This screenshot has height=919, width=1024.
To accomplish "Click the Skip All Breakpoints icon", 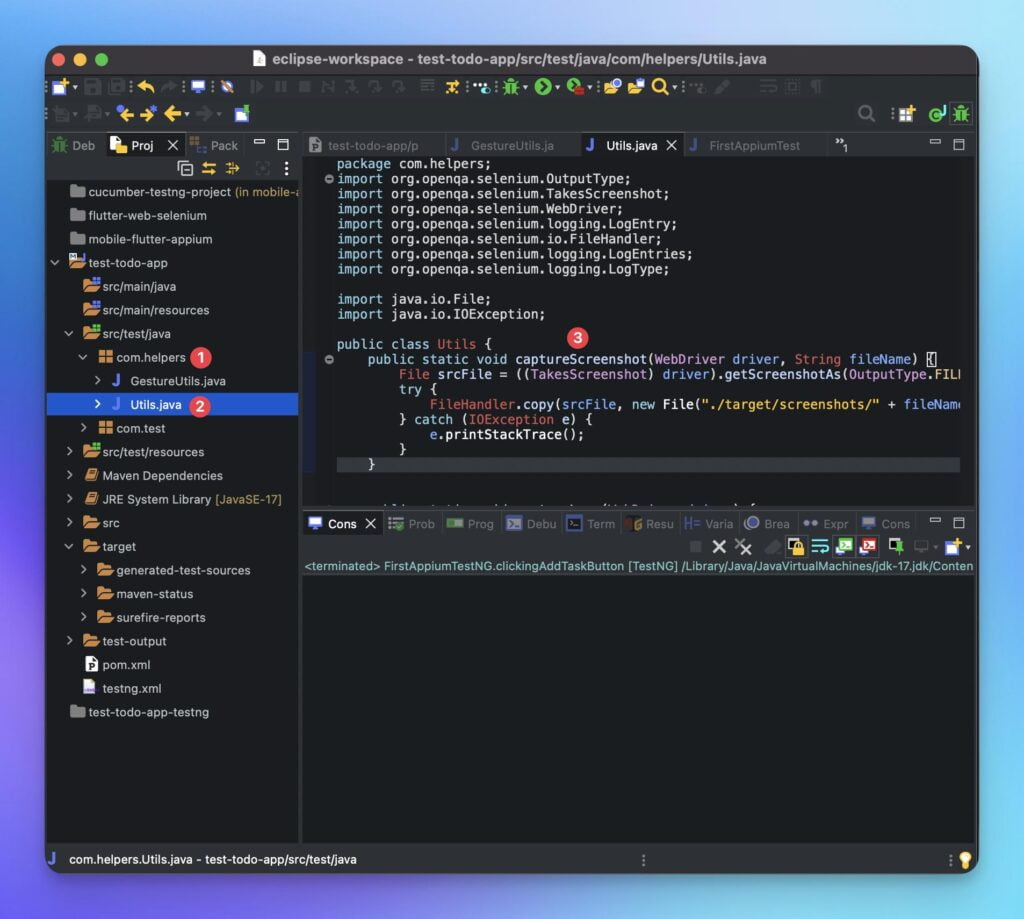I will click(227, 86).
